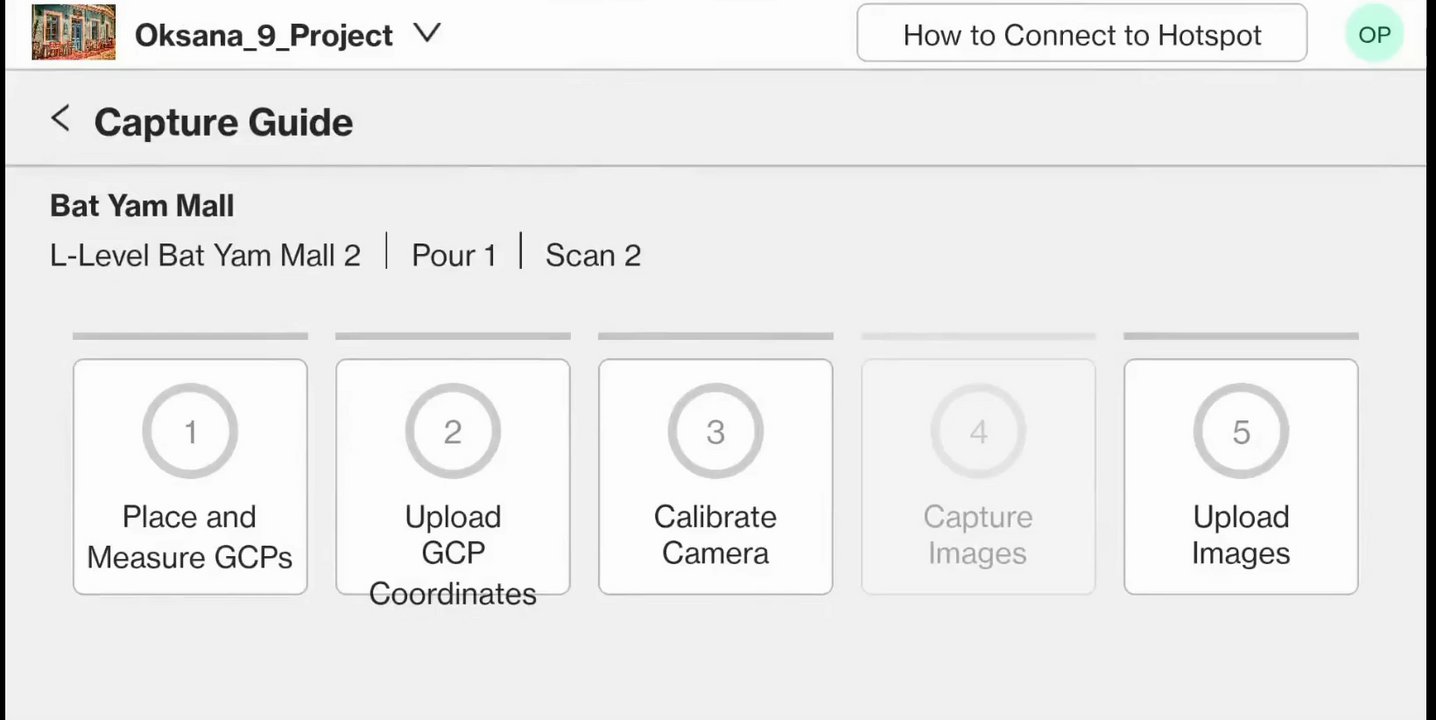Select the Upload GCP Coordinates label

[453, 554]
